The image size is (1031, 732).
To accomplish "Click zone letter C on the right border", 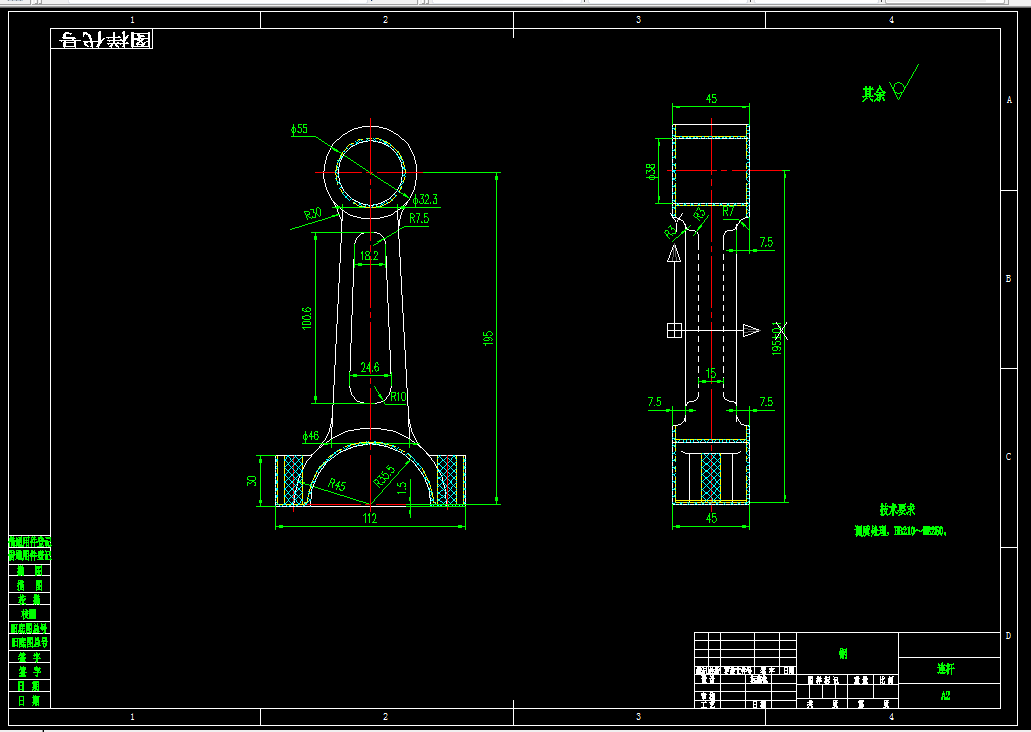I will pyautogui.click(x=1009, y=456).
